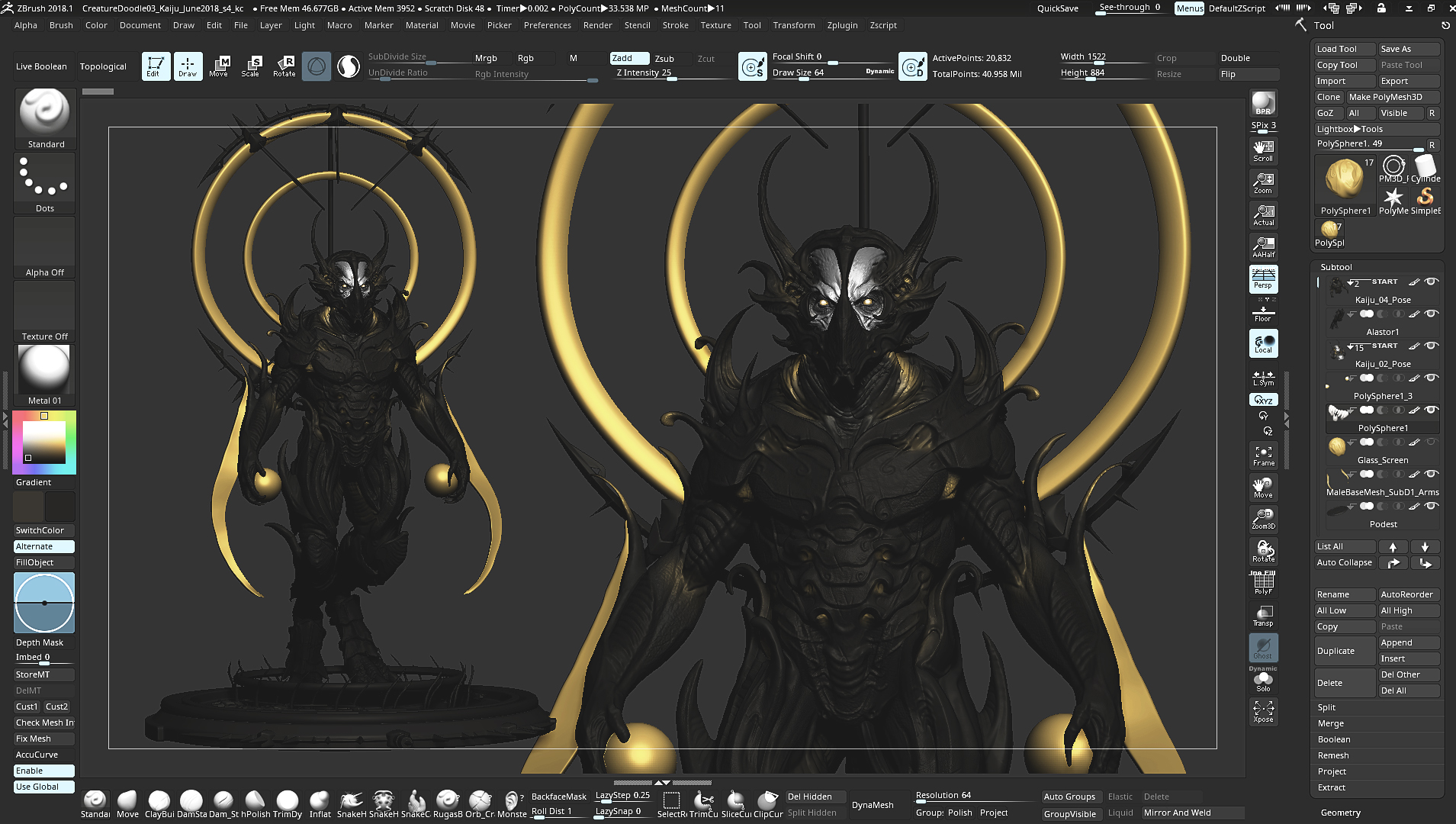Collapse the Subtool section header
Screen dimensions: 1456x824
coord(1335,267)
